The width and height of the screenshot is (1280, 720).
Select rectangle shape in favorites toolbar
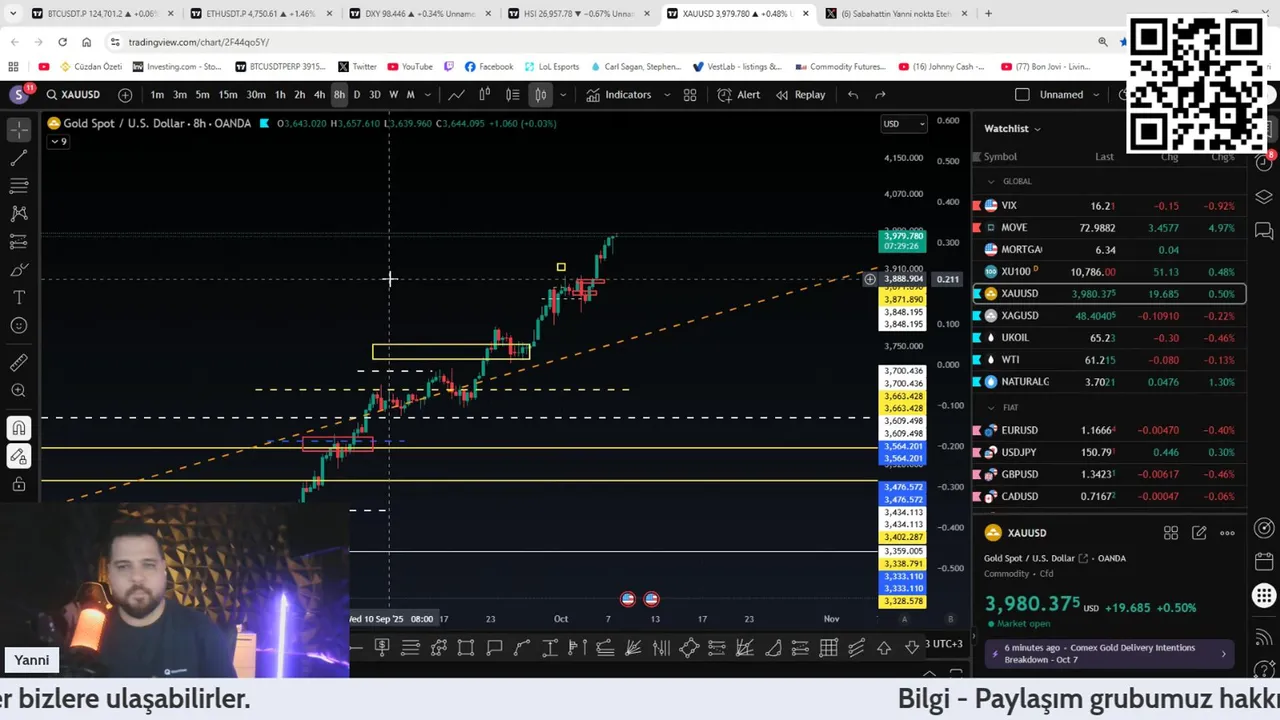pos(466,648)
